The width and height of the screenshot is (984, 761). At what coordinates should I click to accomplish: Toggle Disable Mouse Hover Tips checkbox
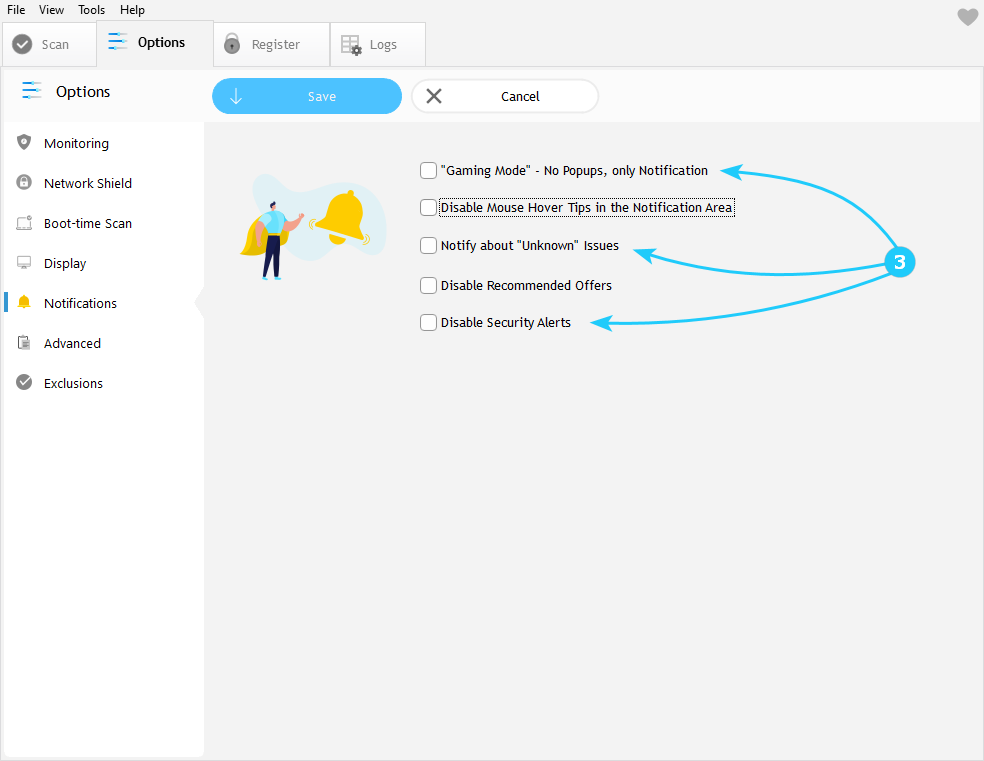click(429, 208)
